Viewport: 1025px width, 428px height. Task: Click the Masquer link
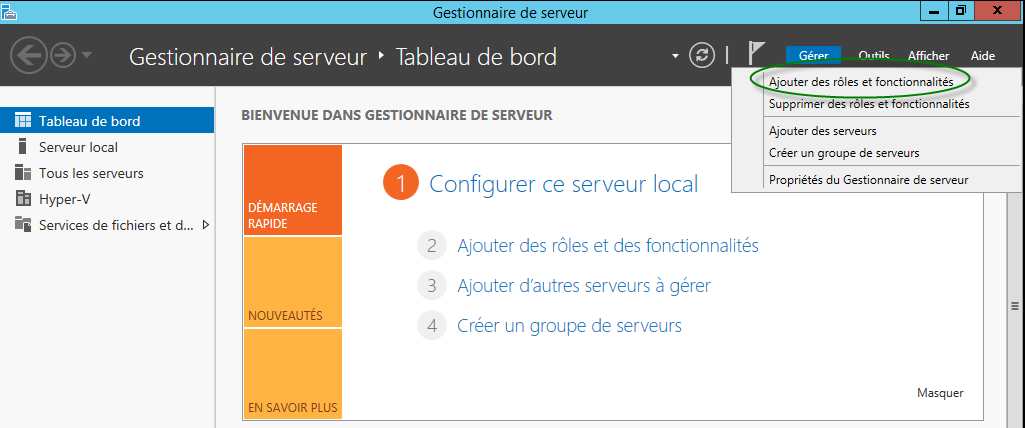(x=940, y=393)
